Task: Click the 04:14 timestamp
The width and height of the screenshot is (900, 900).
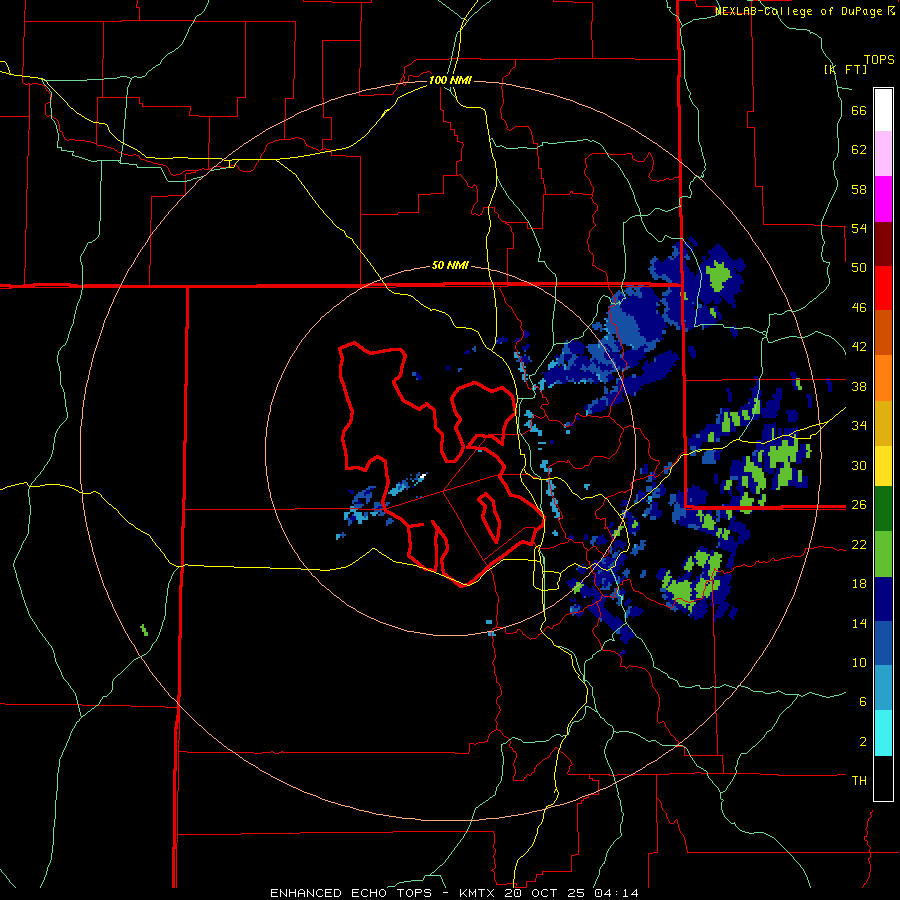Action: pyautogui.click(x=616, y=893)
